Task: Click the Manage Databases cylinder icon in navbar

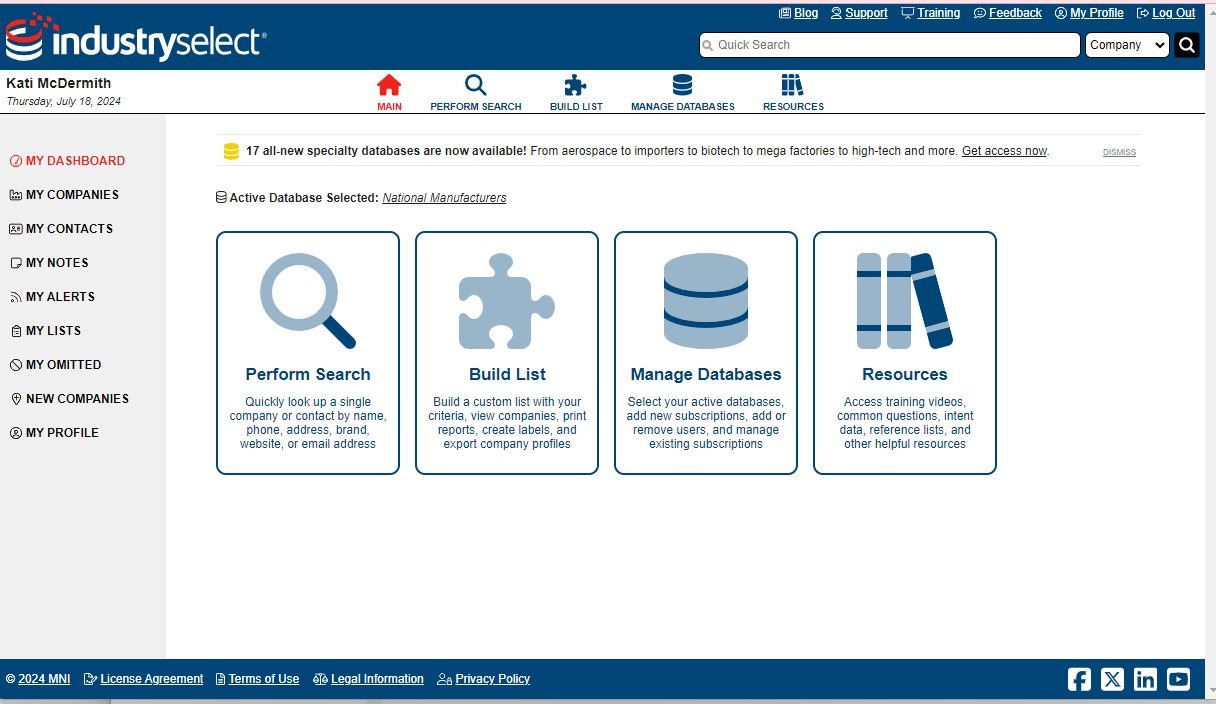Action: 682,85
